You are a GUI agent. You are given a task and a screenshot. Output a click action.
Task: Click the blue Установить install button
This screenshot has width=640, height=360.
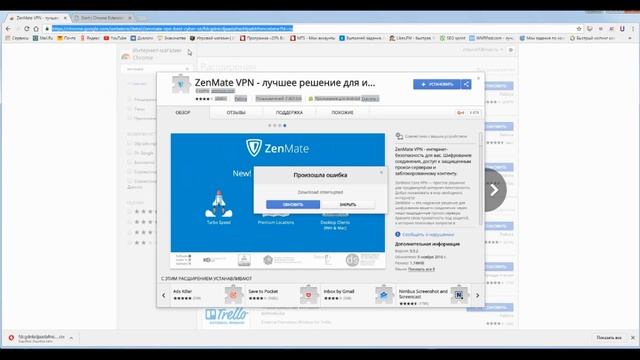(x=437, y=84)
